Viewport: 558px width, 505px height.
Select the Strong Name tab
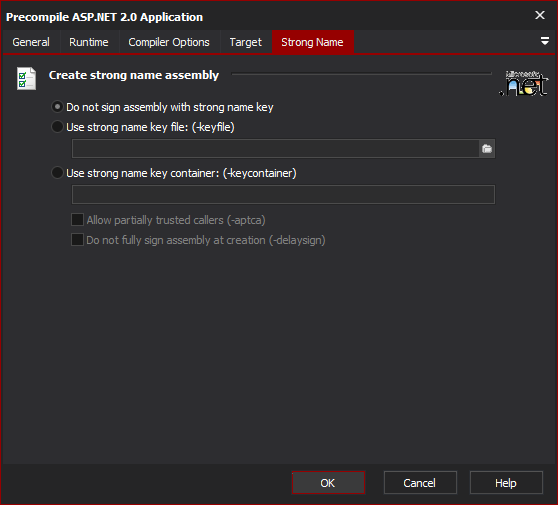point(312,42)
